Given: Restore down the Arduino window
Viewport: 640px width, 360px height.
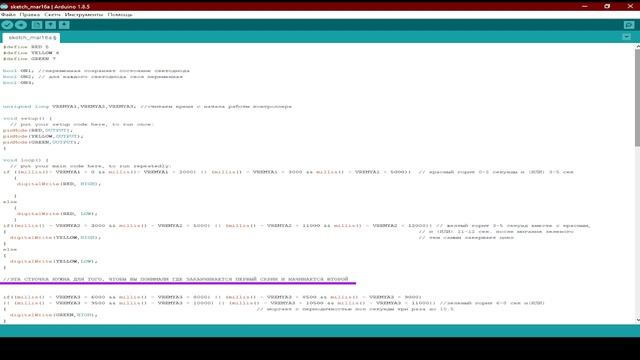Looking at the screenshot, I should [607, 7].
